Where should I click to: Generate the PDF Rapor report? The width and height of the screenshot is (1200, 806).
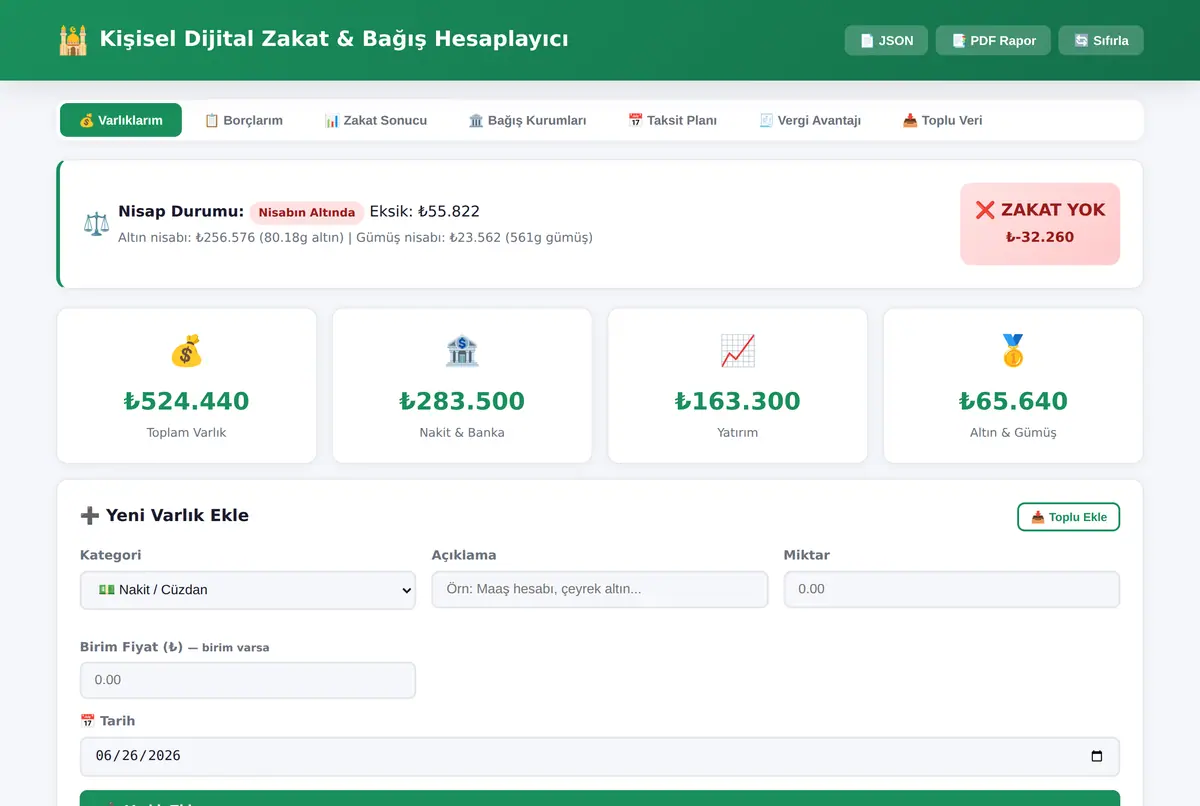(993, 40)
